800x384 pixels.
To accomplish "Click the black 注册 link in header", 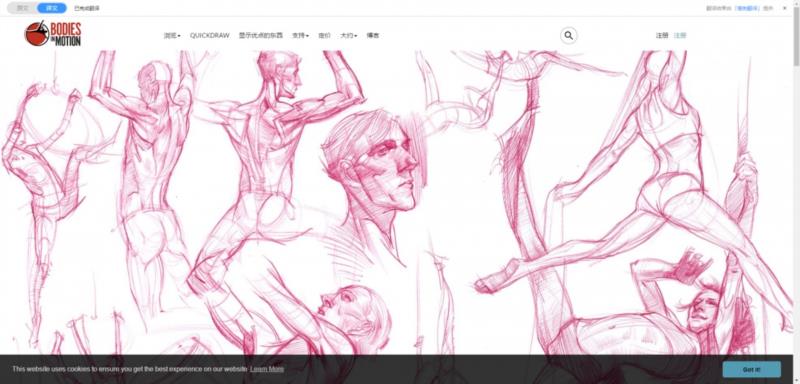I will click(662, 36).
